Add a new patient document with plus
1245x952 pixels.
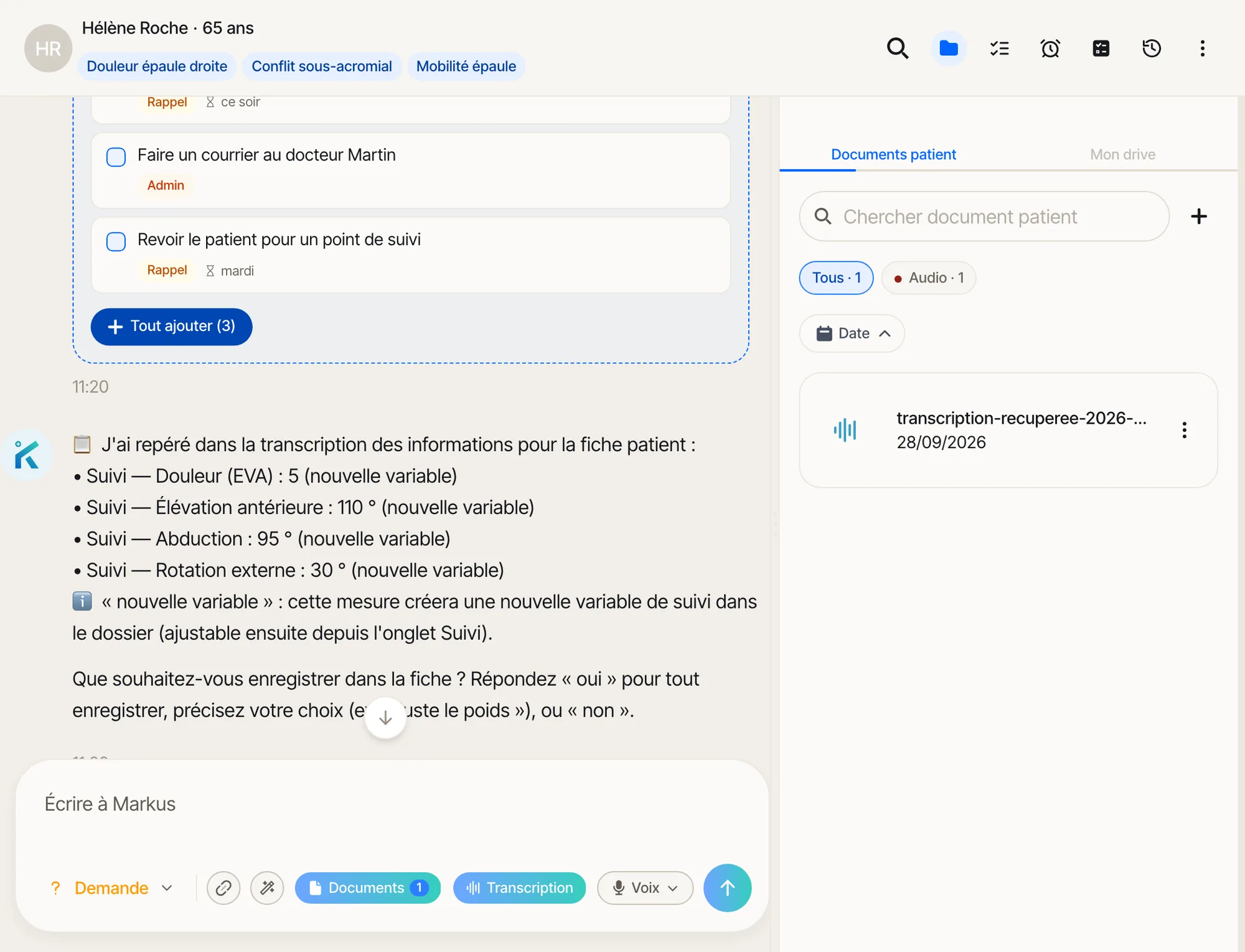coord(1198,217)
